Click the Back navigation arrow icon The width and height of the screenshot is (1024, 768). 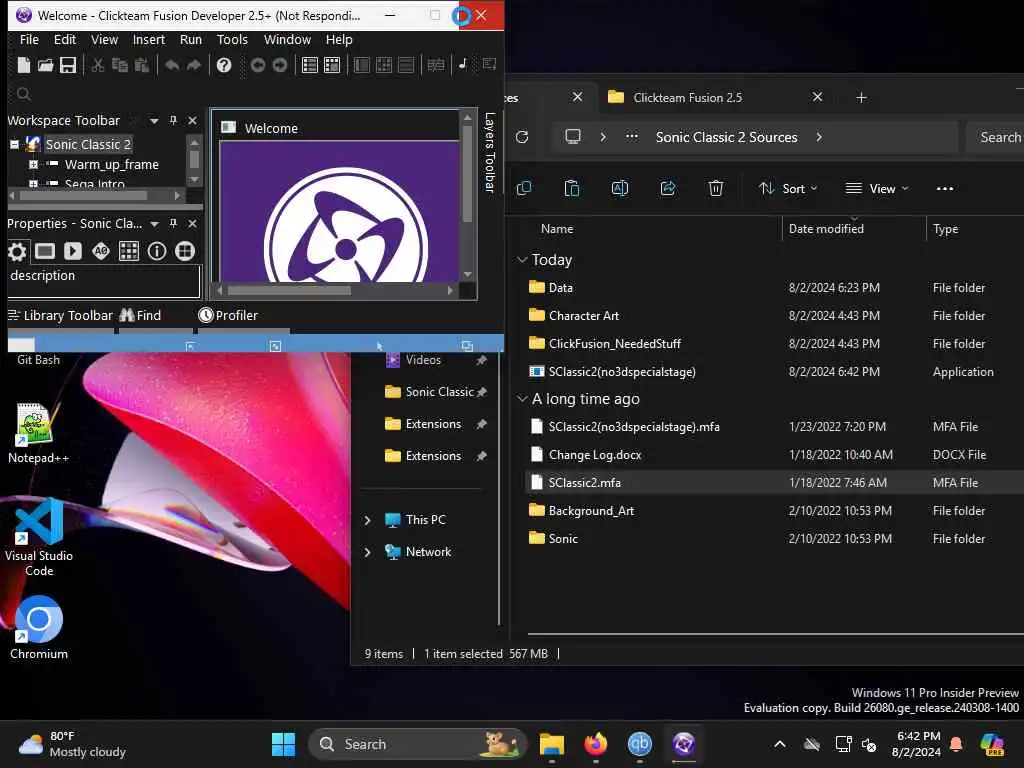click(x=258, y=65)
